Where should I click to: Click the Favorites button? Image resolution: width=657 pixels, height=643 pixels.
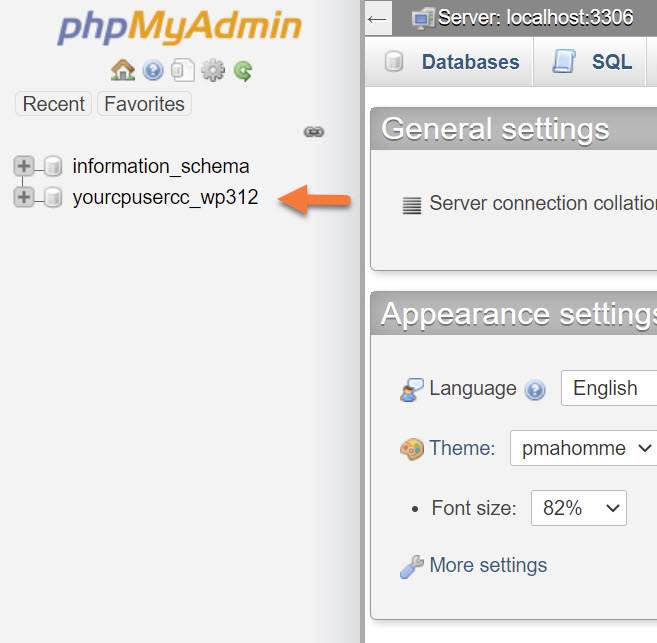pyautogui.click(x=144, y=104)
